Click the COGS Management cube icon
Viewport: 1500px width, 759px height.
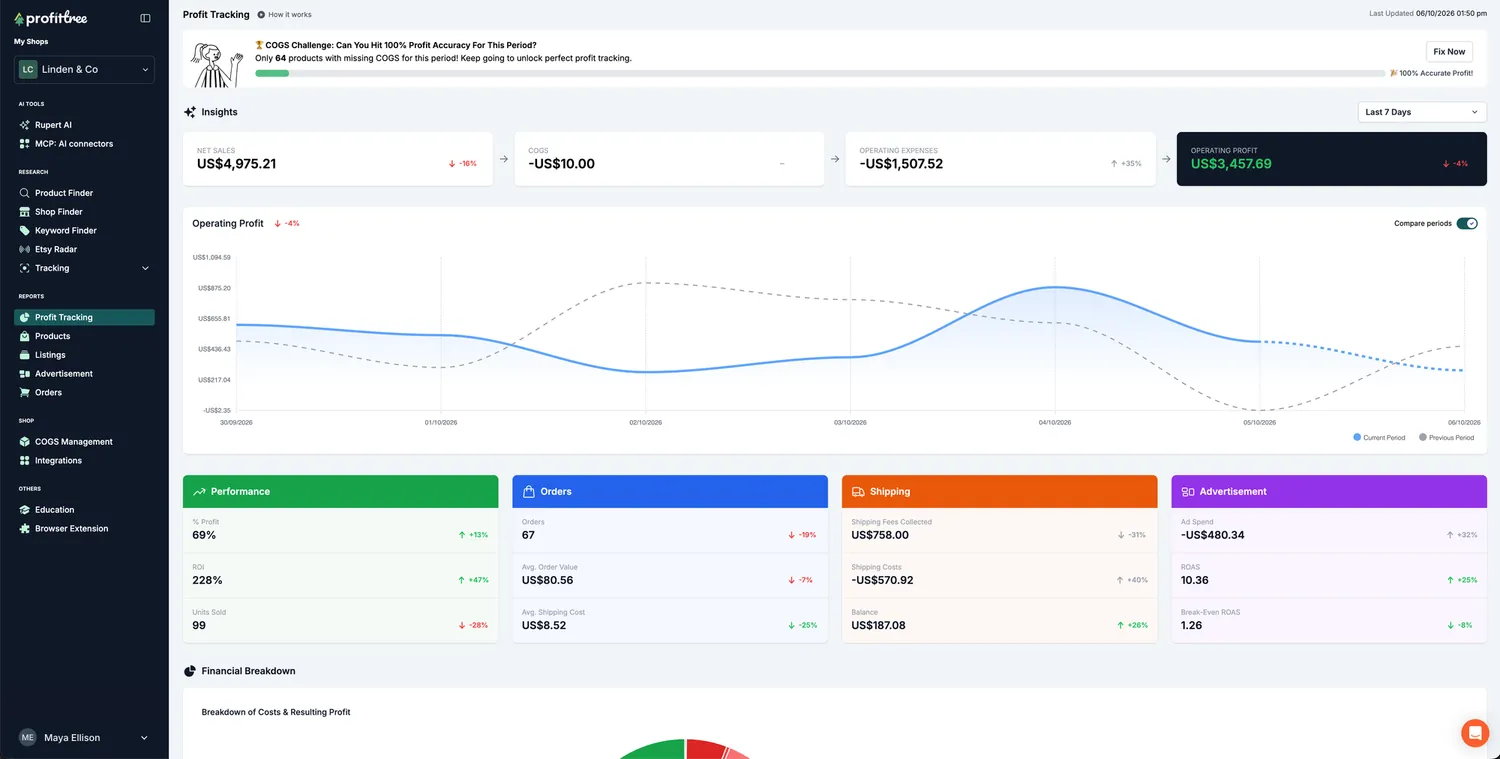click(25, 442)
